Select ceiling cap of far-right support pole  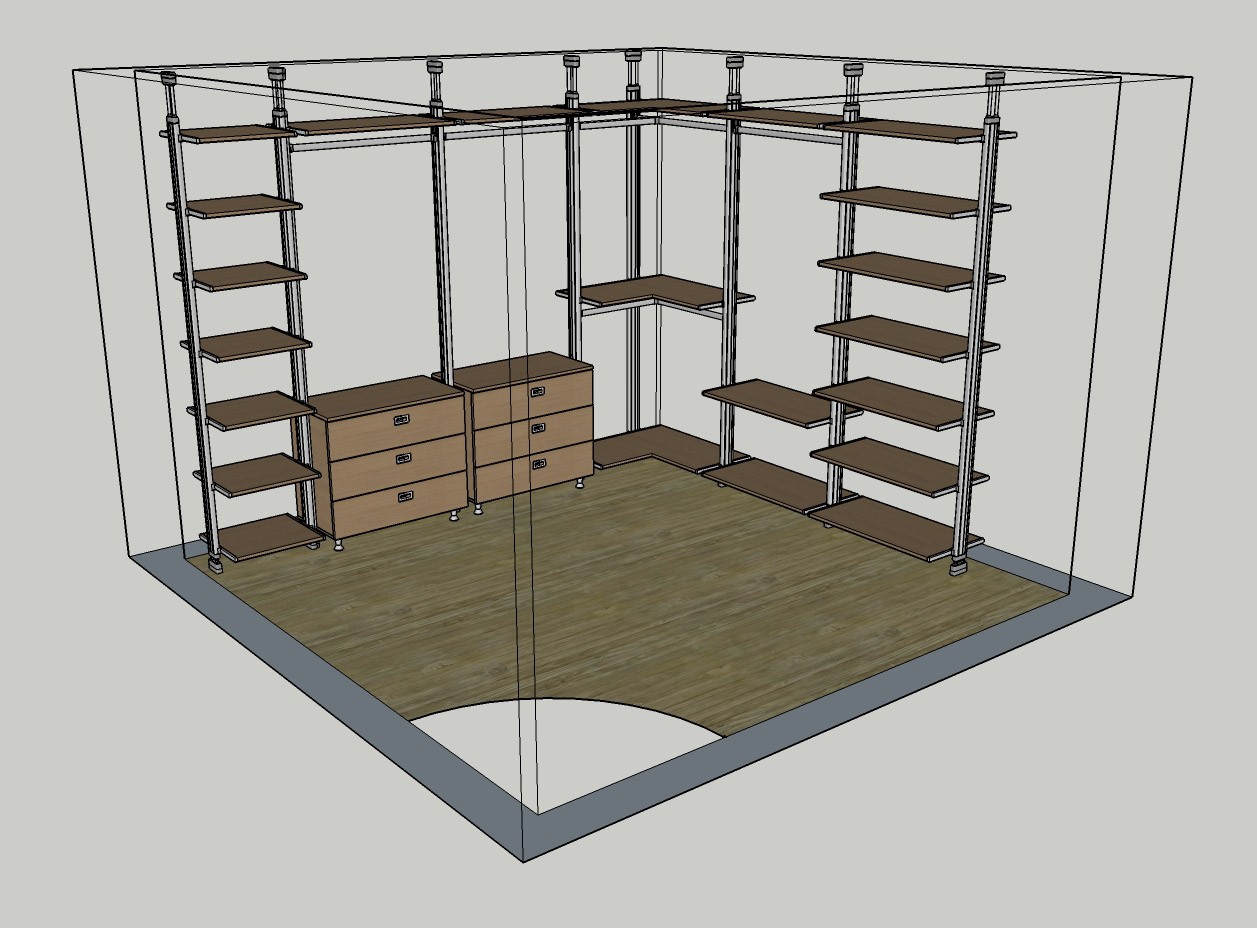tap(993, 80)
